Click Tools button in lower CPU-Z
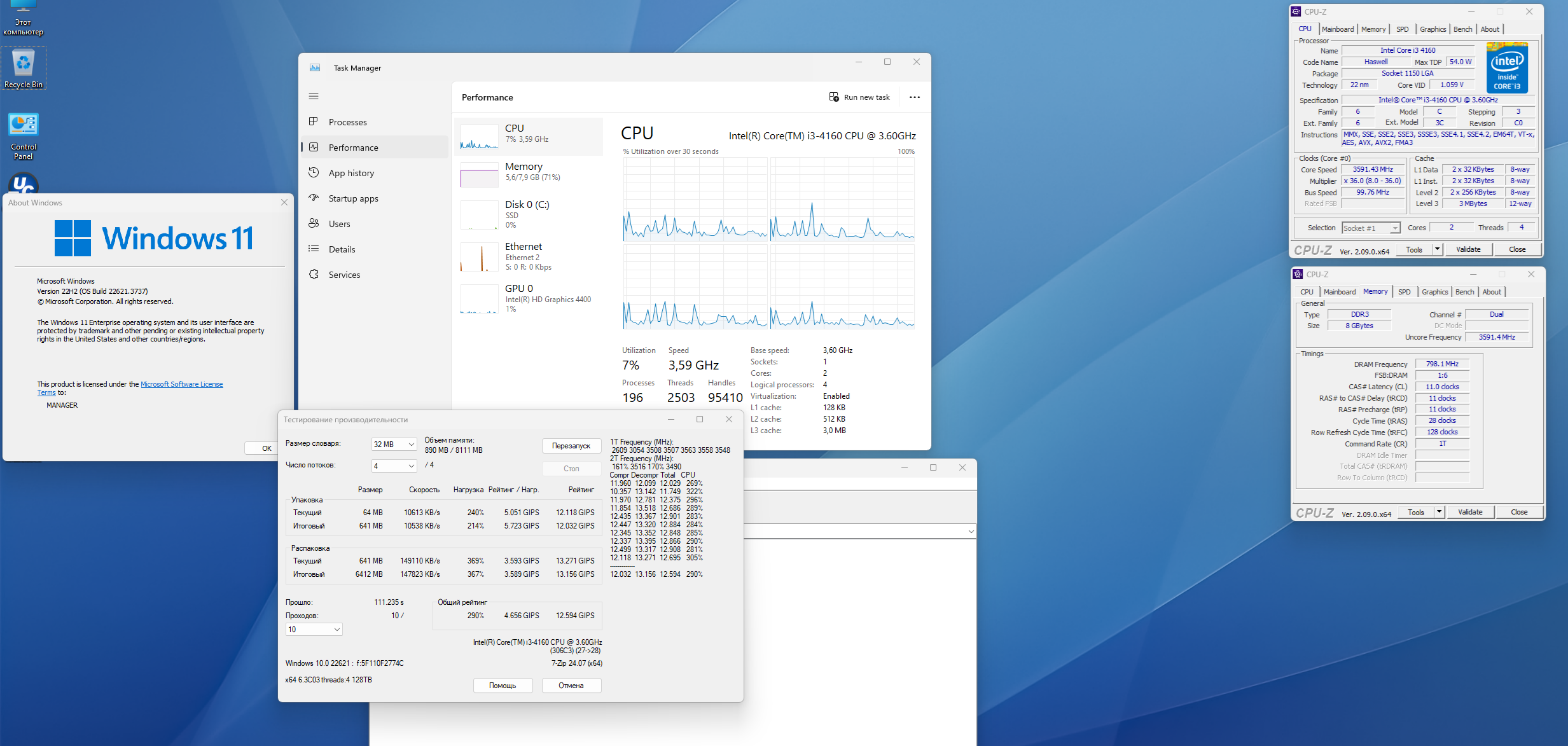 1416,512
